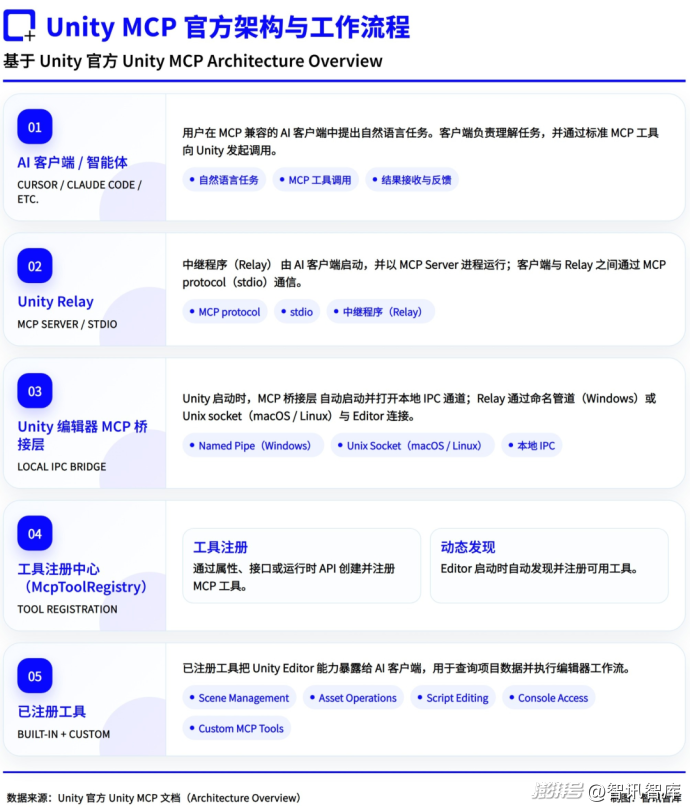Click the 04 step badge

[x=35, y=533]
